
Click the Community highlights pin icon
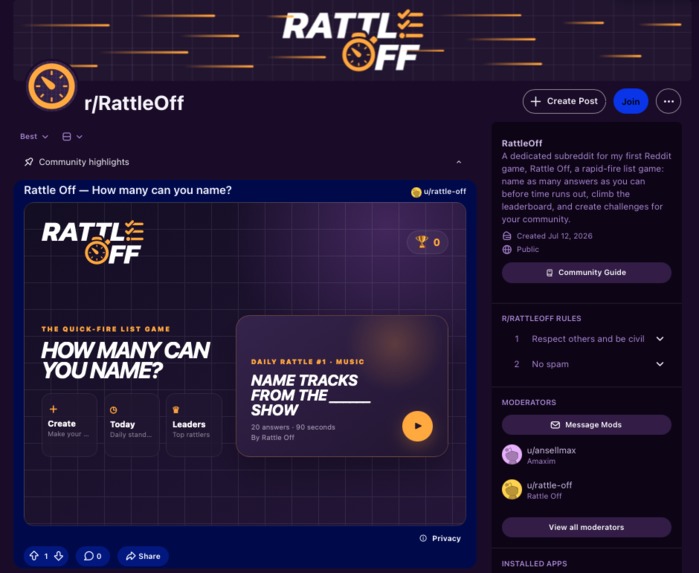[x=29, y=162]
